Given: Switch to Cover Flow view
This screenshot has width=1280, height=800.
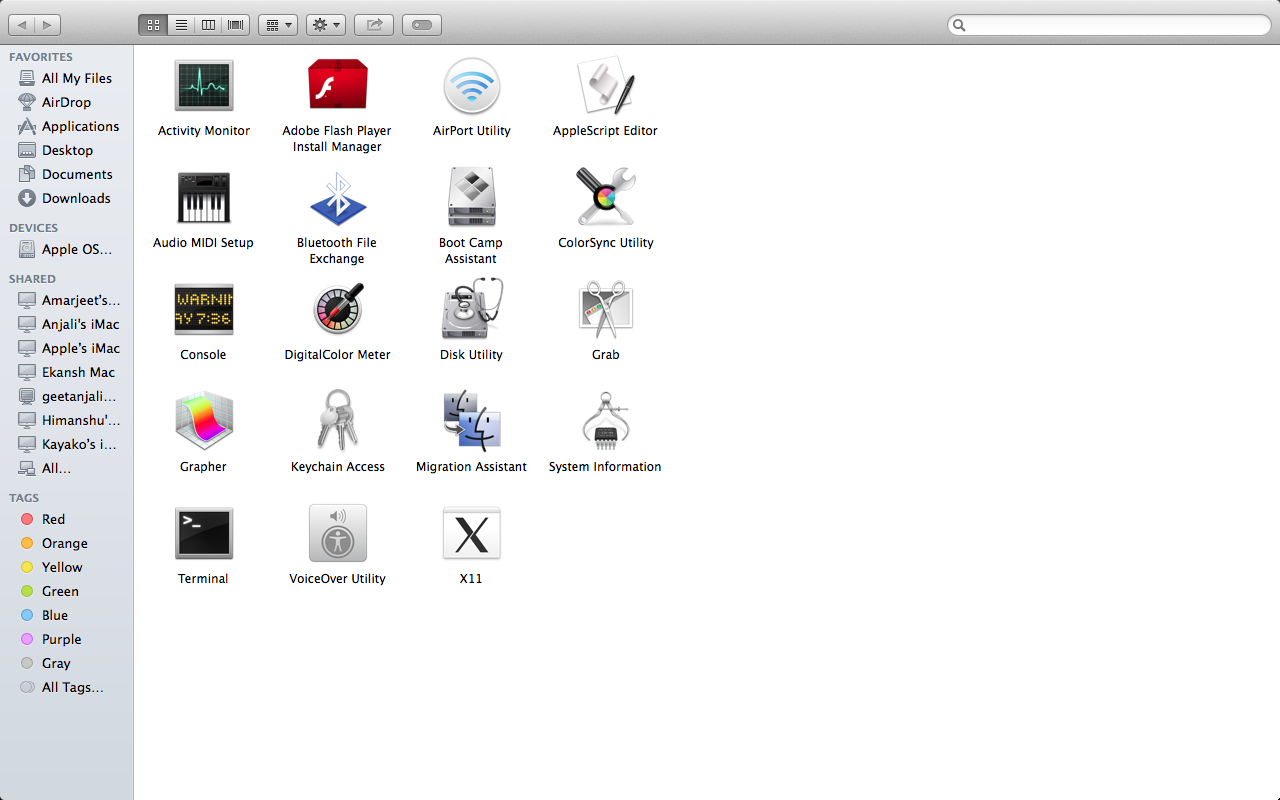Looking at the screenshot, I should coord(236,25).
